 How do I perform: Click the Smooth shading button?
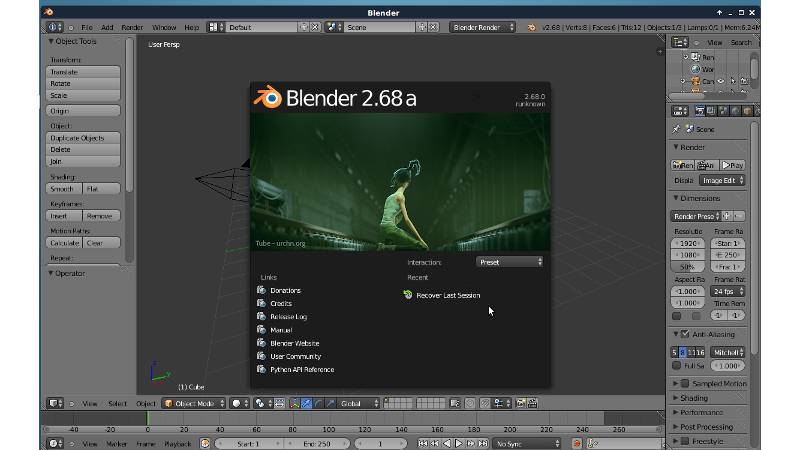click(64, 189)
